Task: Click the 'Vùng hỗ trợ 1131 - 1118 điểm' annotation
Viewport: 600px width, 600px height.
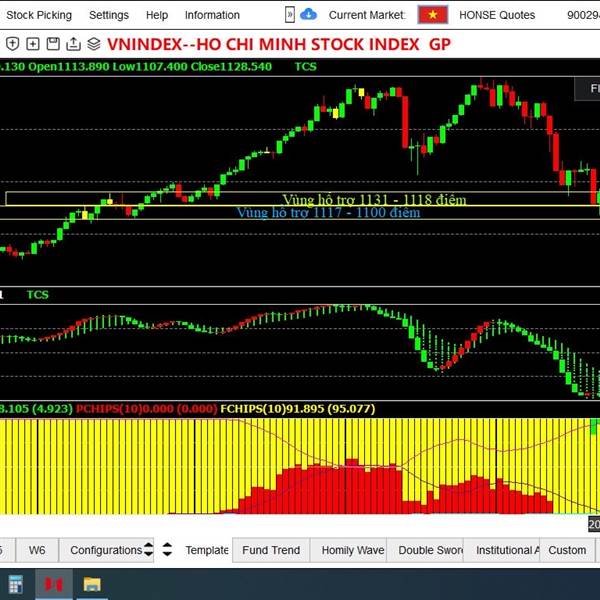Action: coord(374,200)
